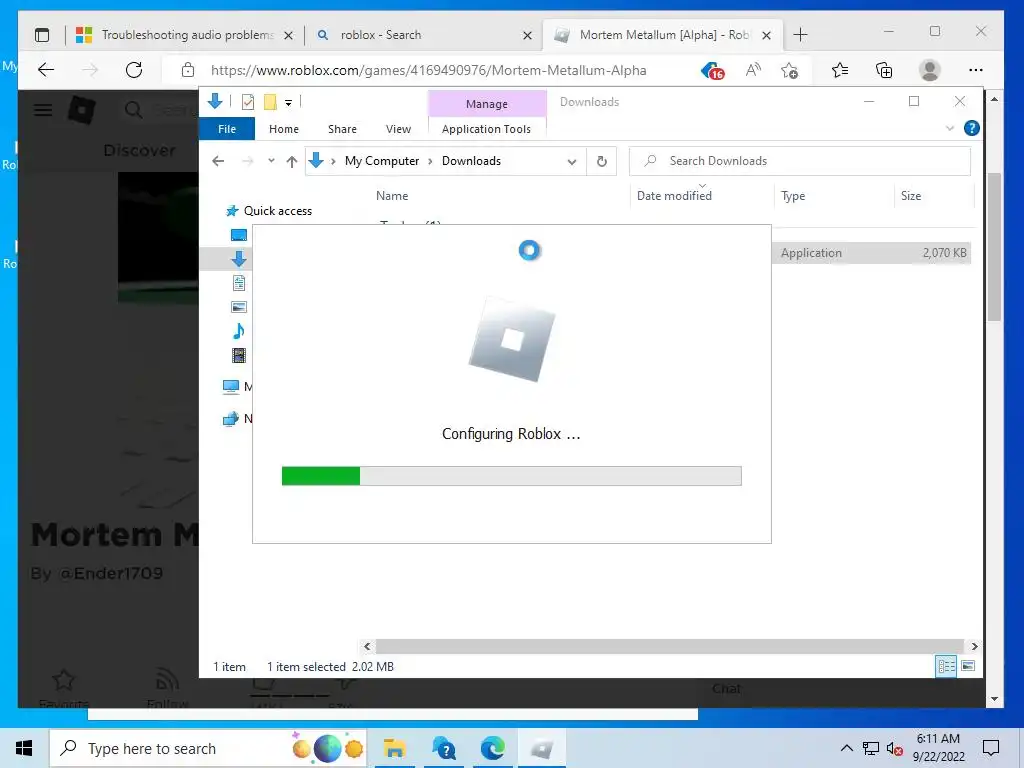Open Customize Quick Access Toolbar dropdown
This screenshot has height=768, width=1024.
pos(288,103)
